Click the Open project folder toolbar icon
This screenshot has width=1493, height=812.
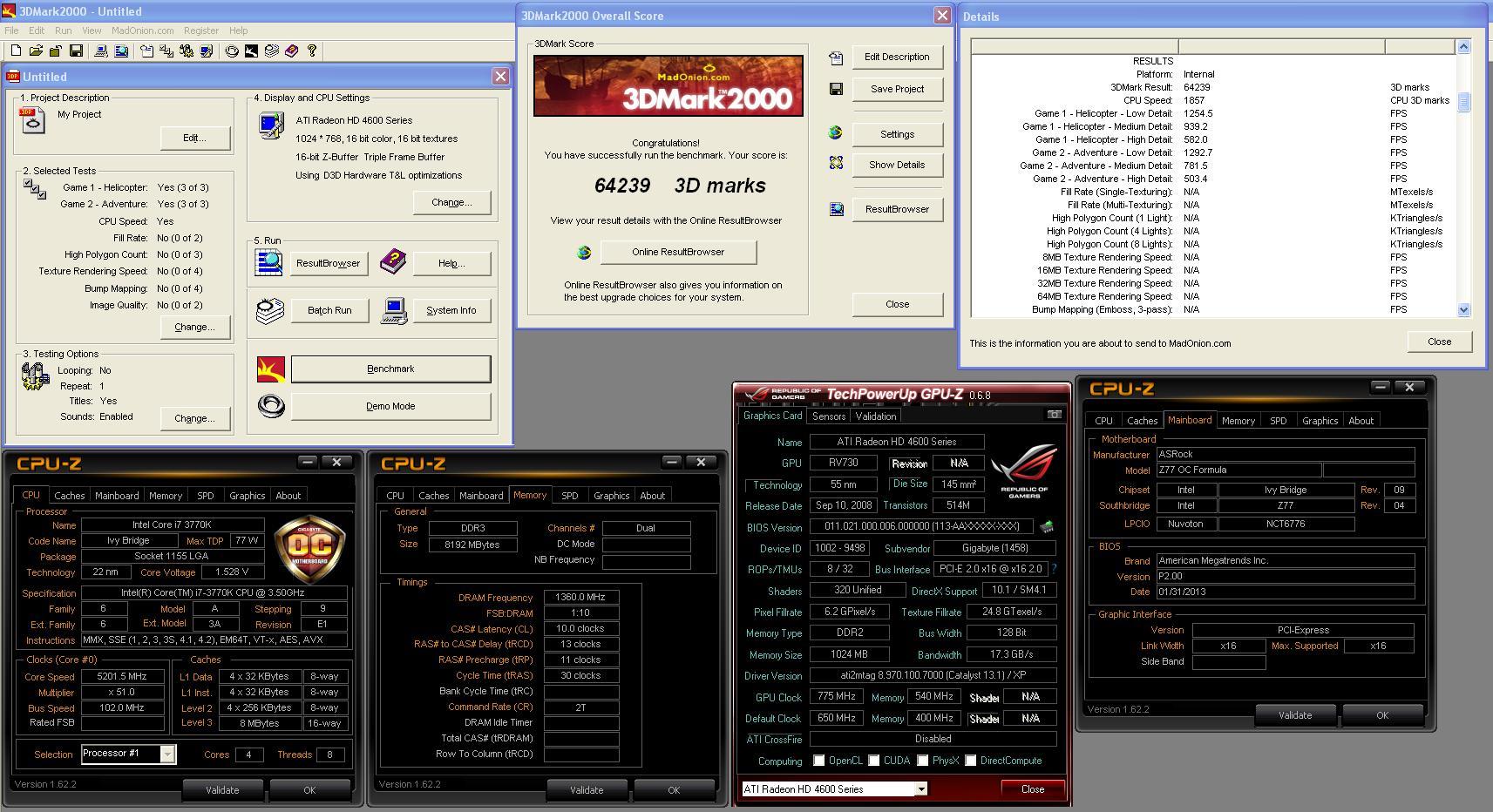click(x=36, y=51)
